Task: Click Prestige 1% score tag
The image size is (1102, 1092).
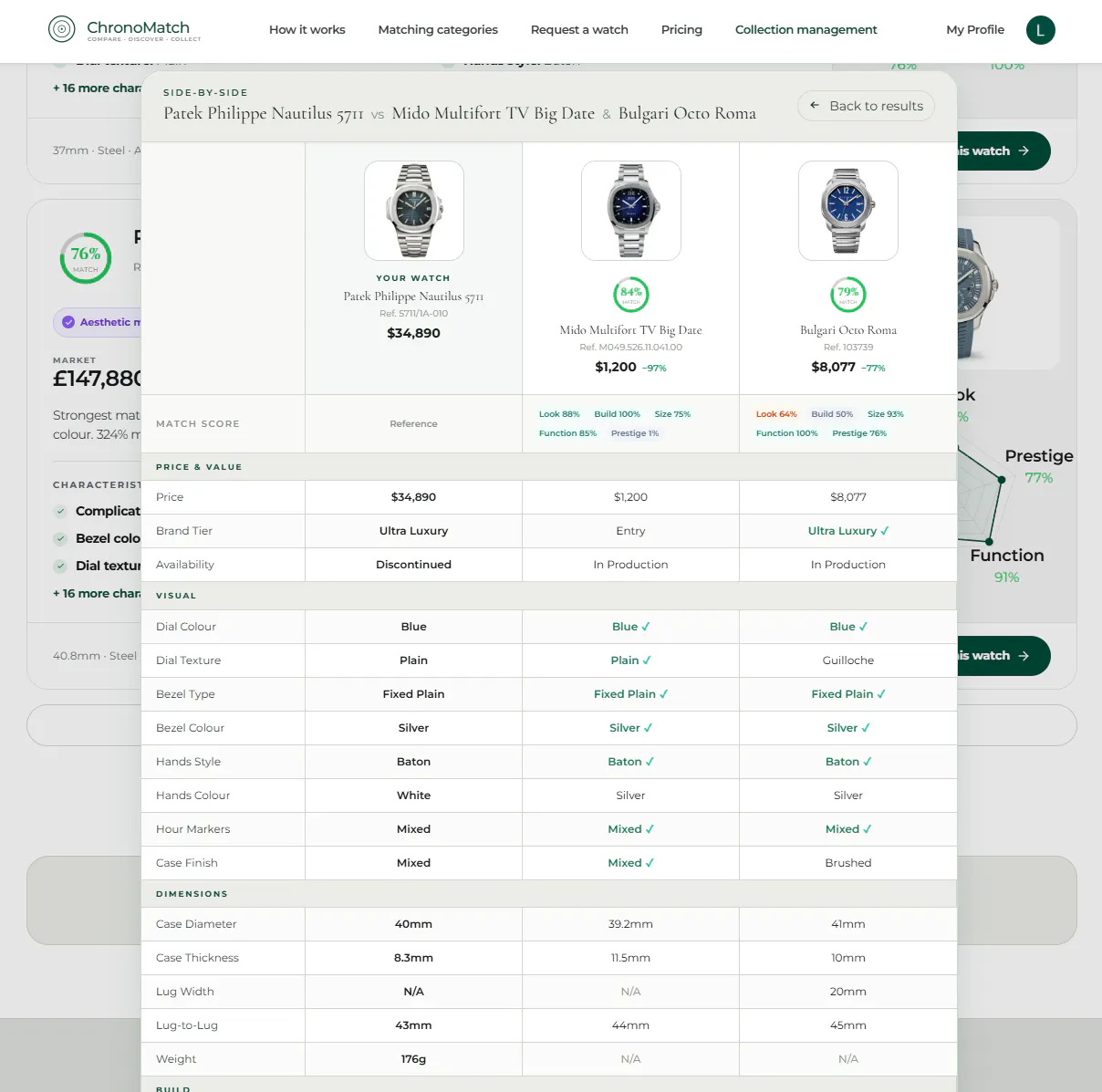Action: [x=635, y=433]
